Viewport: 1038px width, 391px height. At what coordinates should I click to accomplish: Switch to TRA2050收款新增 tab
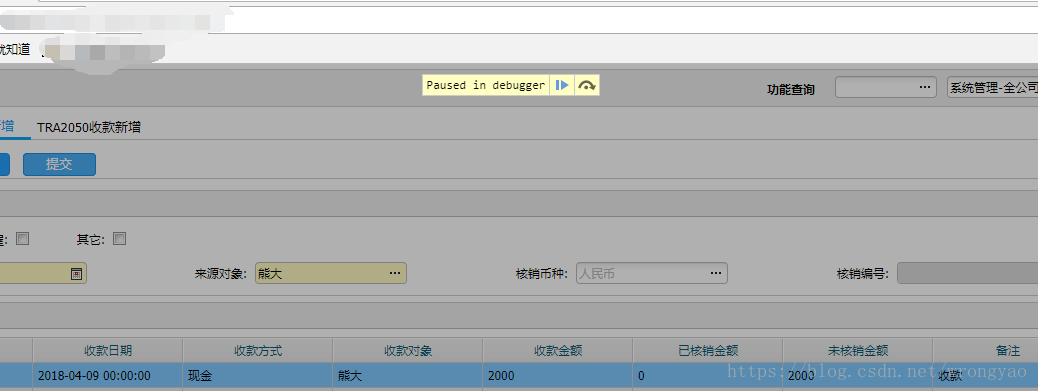pyautogui.click(x=89, y=128)
